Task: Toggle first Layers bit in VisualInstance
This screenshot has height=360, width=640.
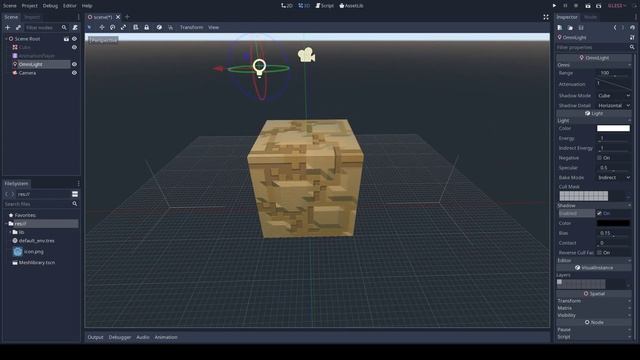Action: click(559, 282)
